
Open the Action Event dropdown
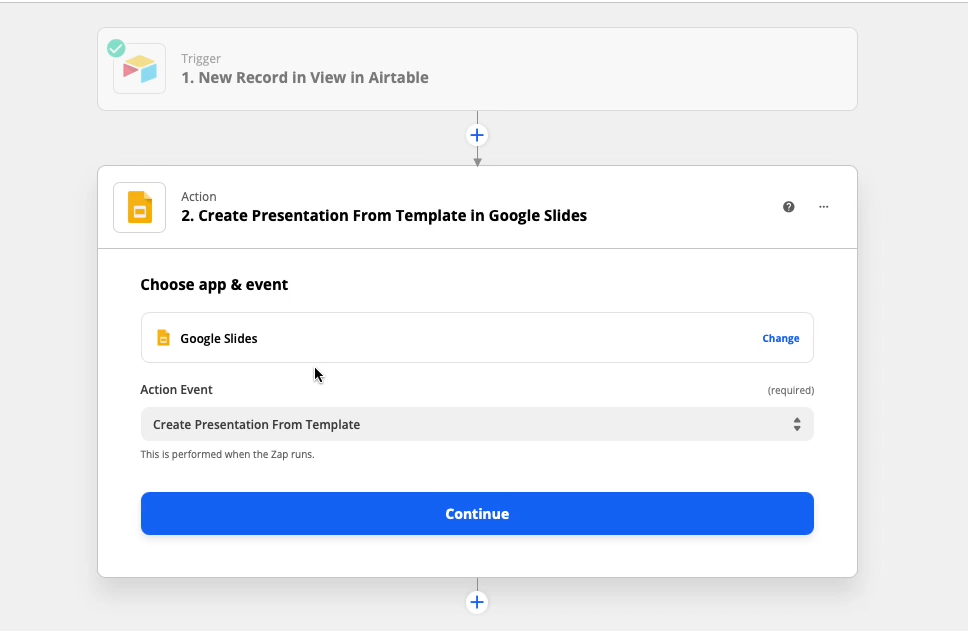477,424
